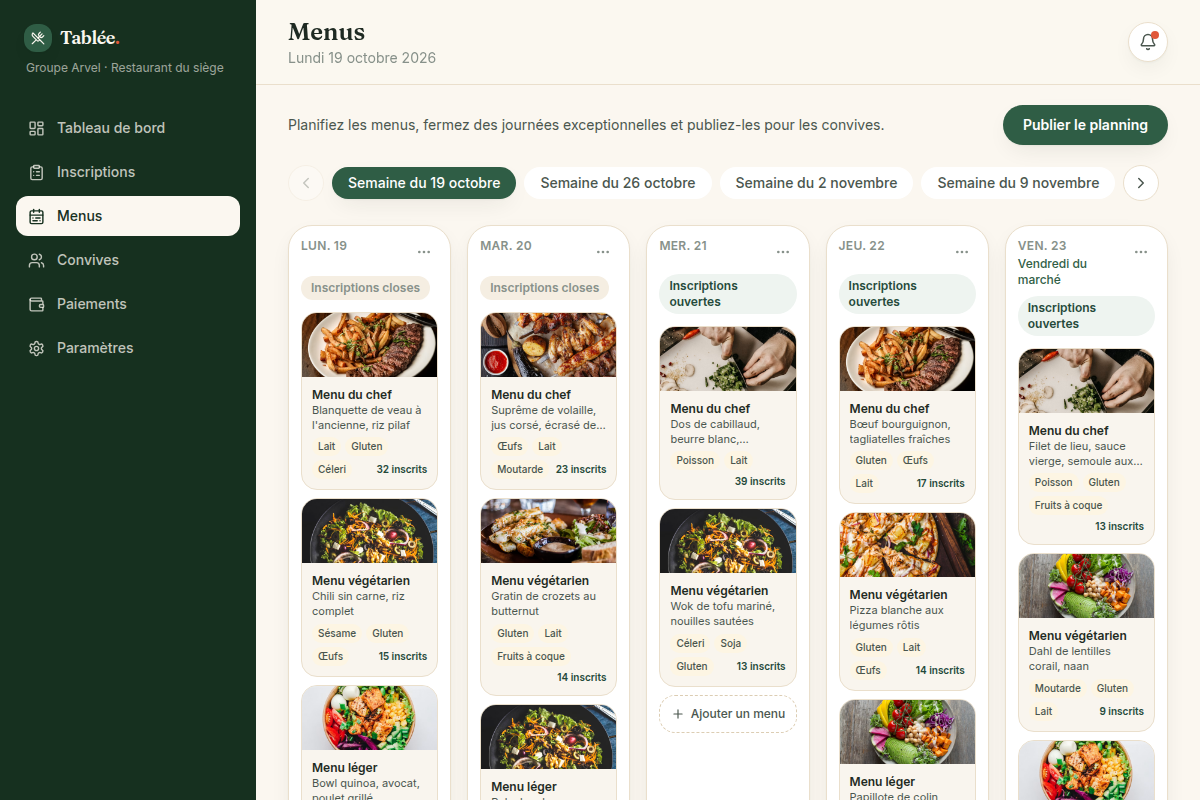Viewport: 1200px width, 800px height.
Task: Open Tuesday's Menu végétarien gratin photo
Action: (548, 531)
